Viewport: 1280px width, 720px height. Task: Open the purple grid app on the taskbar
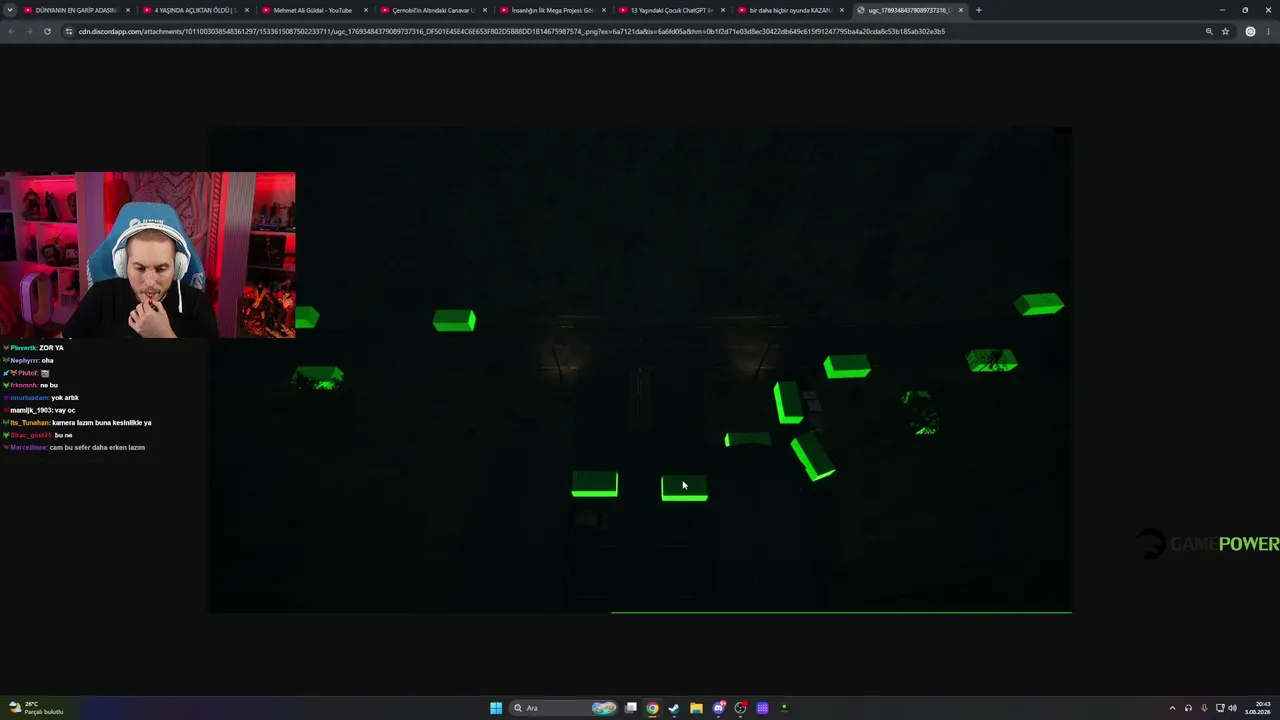tap(762, 708)
